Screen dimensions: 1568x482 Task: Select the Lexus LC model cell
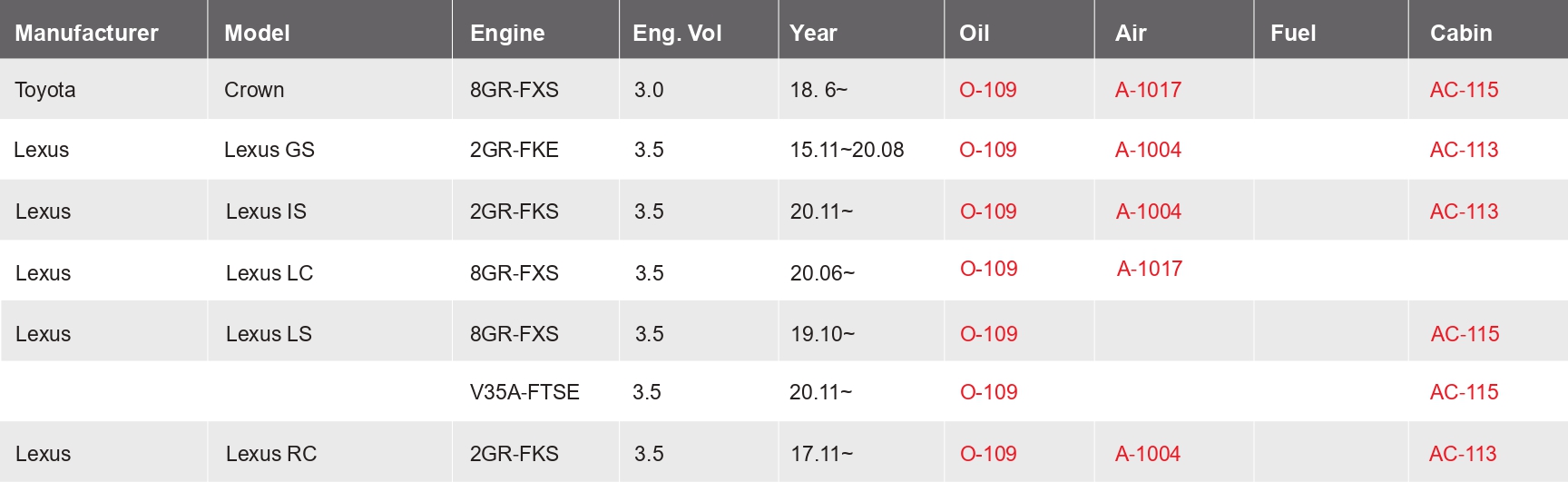269,273
